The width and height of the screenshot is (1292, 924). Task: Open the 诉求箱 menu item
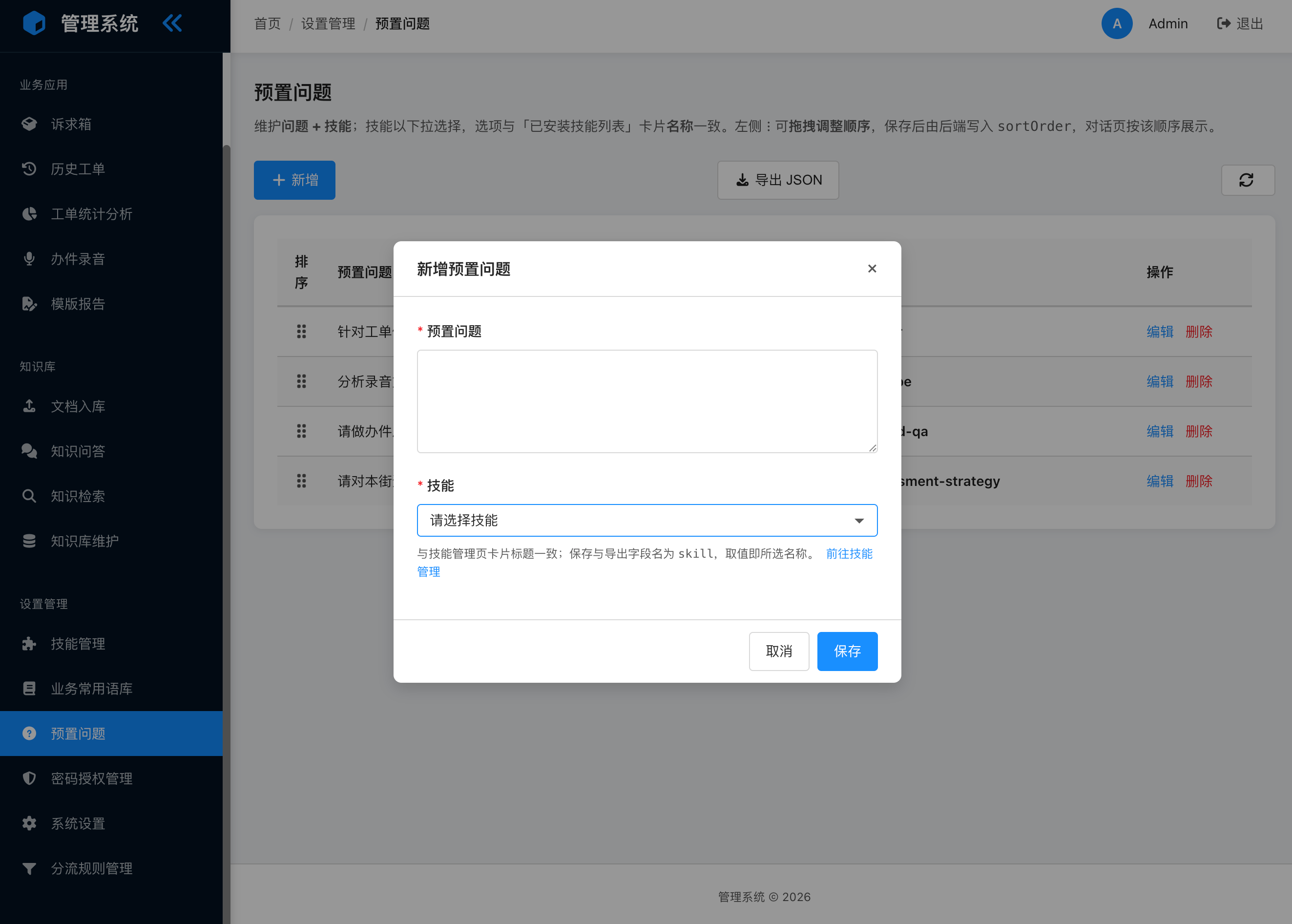(x=111, y=124)
